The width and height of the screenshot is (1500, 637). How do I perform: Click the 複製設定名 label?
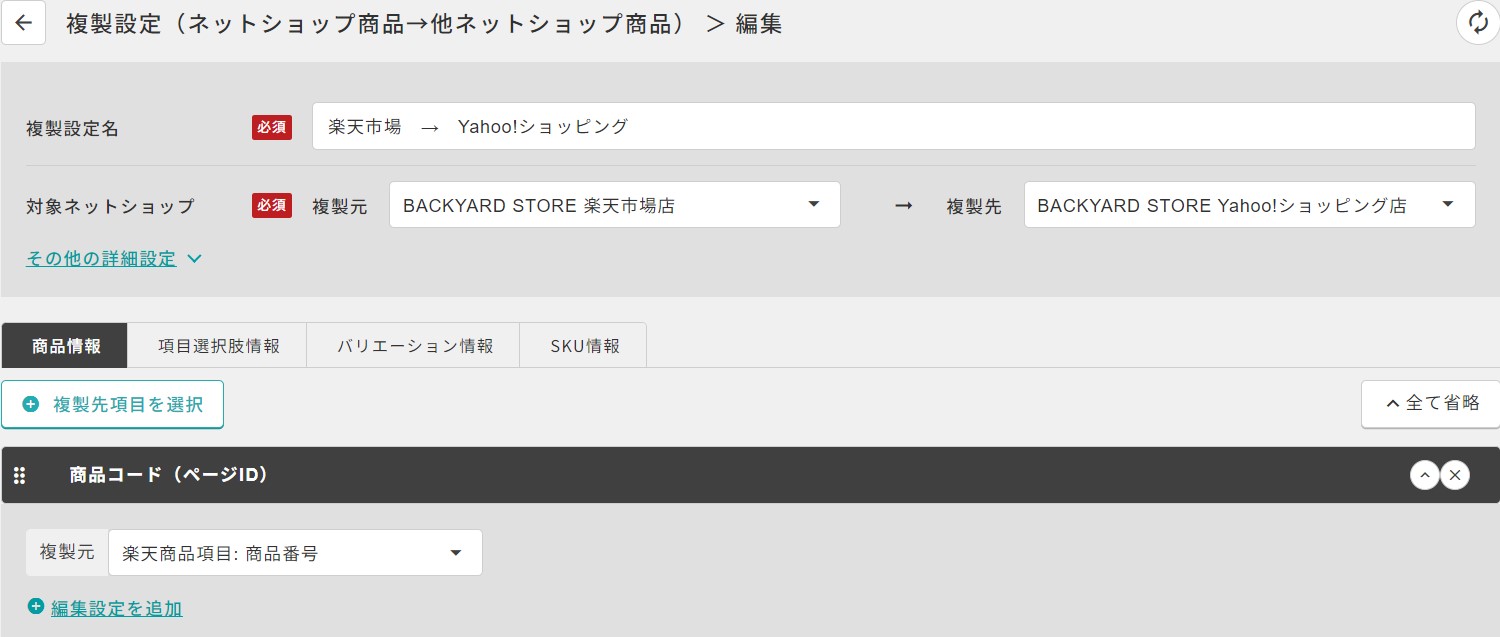[72, 129]
